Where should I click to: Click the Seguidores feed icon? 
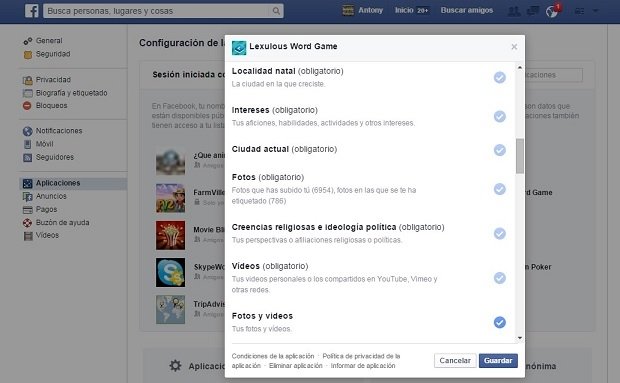point(27,157)
